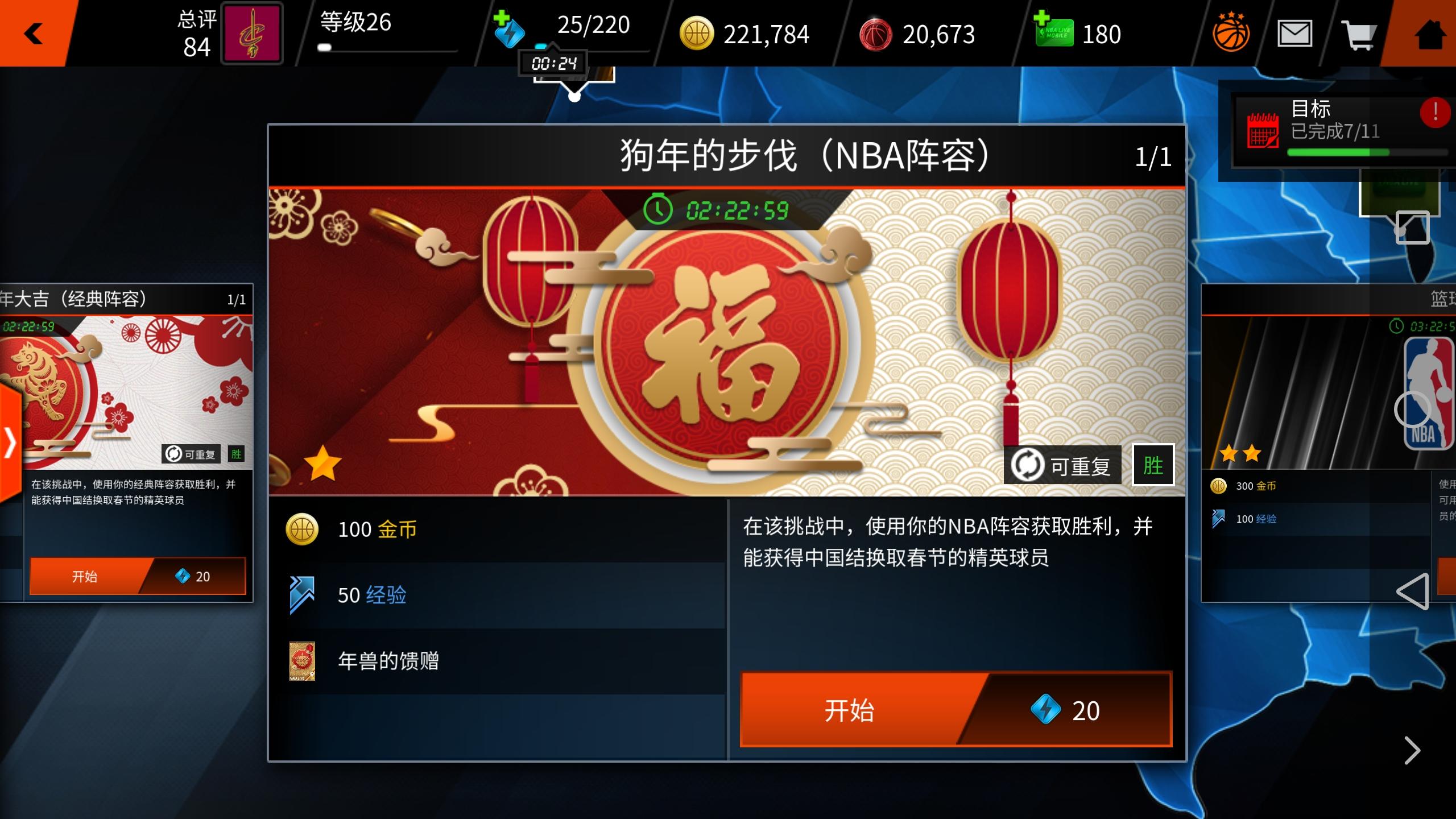The width and height of the screenshot is (1456, 819).
Task: Add energy with green plus lightning icon
Action: tap(508, 28)
